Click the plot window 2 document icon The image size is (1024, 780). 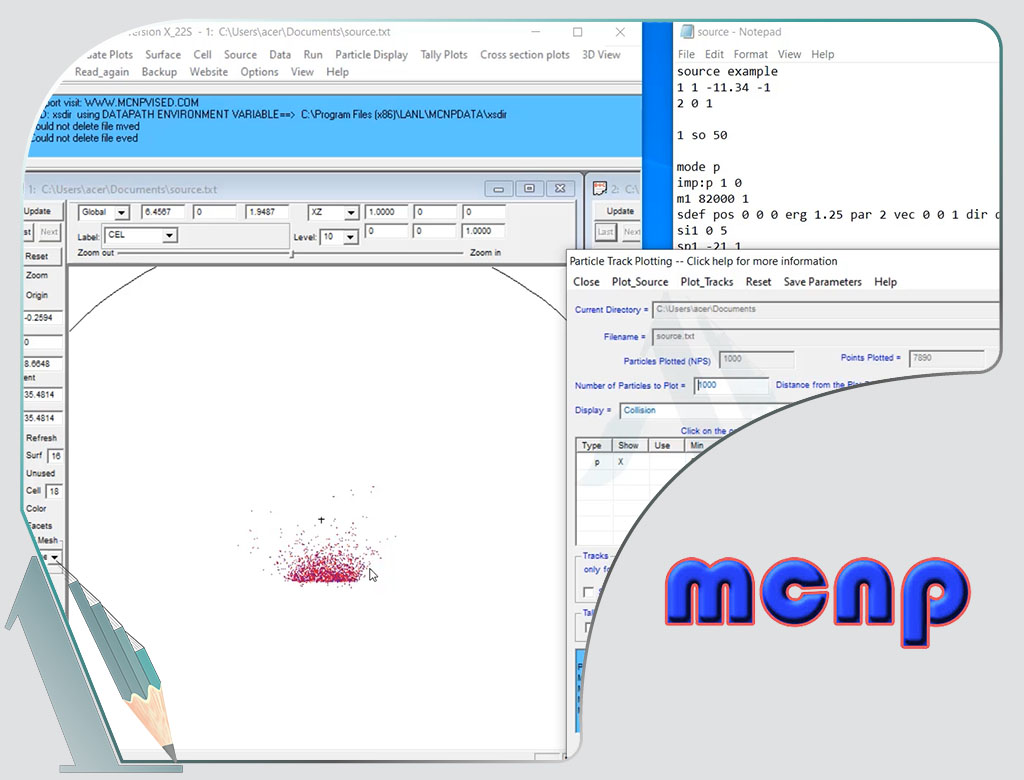coord(600,188)
